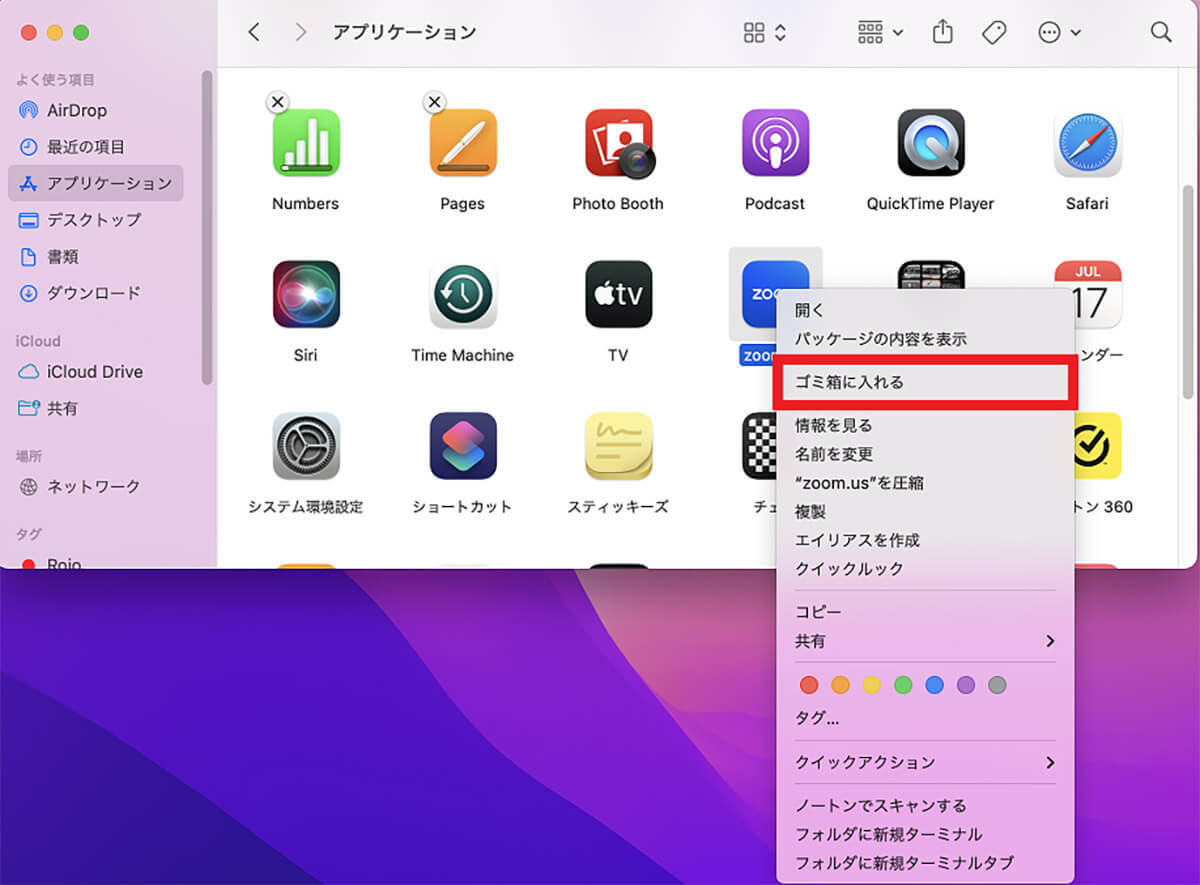Apply the green tag color
This screenshot has height=885, width=1200.
[903, 685]
